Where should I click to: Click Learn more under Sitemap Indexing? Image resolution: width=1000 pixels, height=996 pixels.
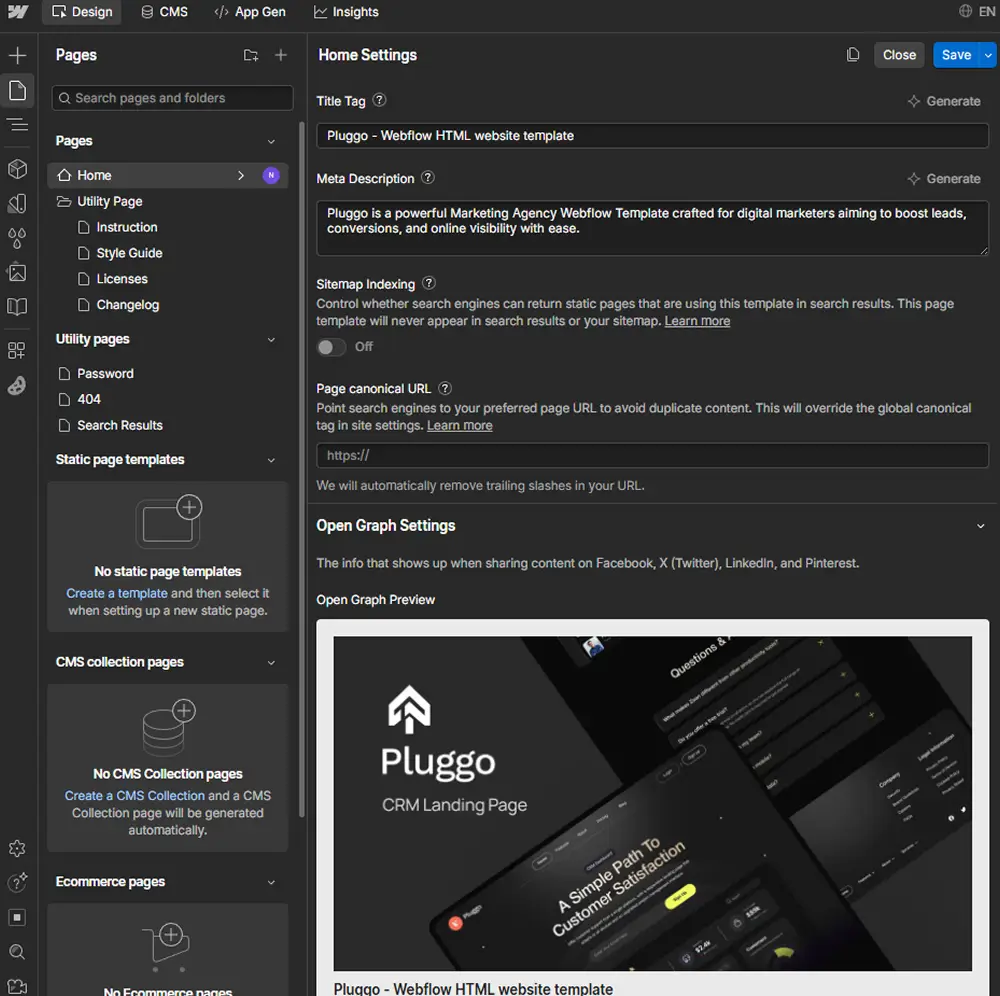tap(697, 320)
